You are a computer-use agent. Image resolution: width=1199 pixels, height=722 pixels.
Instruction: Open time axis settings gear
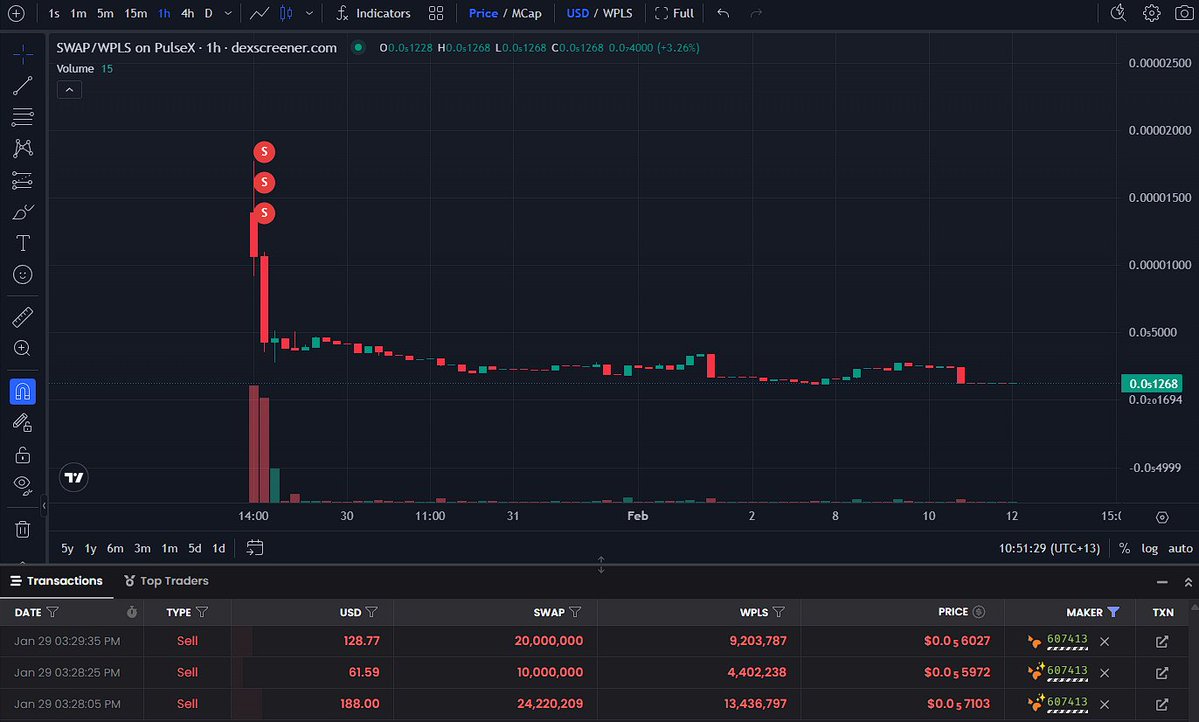point(1162,517)
